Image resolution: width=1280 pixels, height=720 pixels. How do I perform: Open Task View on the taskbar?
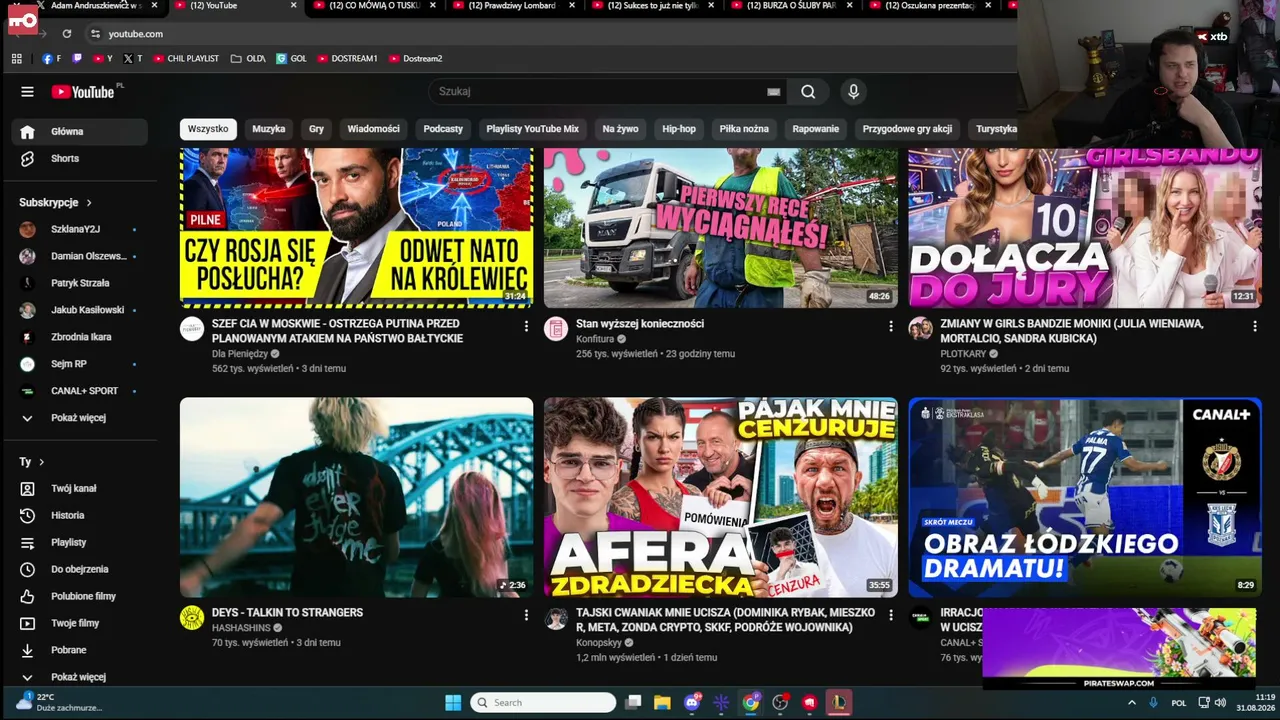633,703
